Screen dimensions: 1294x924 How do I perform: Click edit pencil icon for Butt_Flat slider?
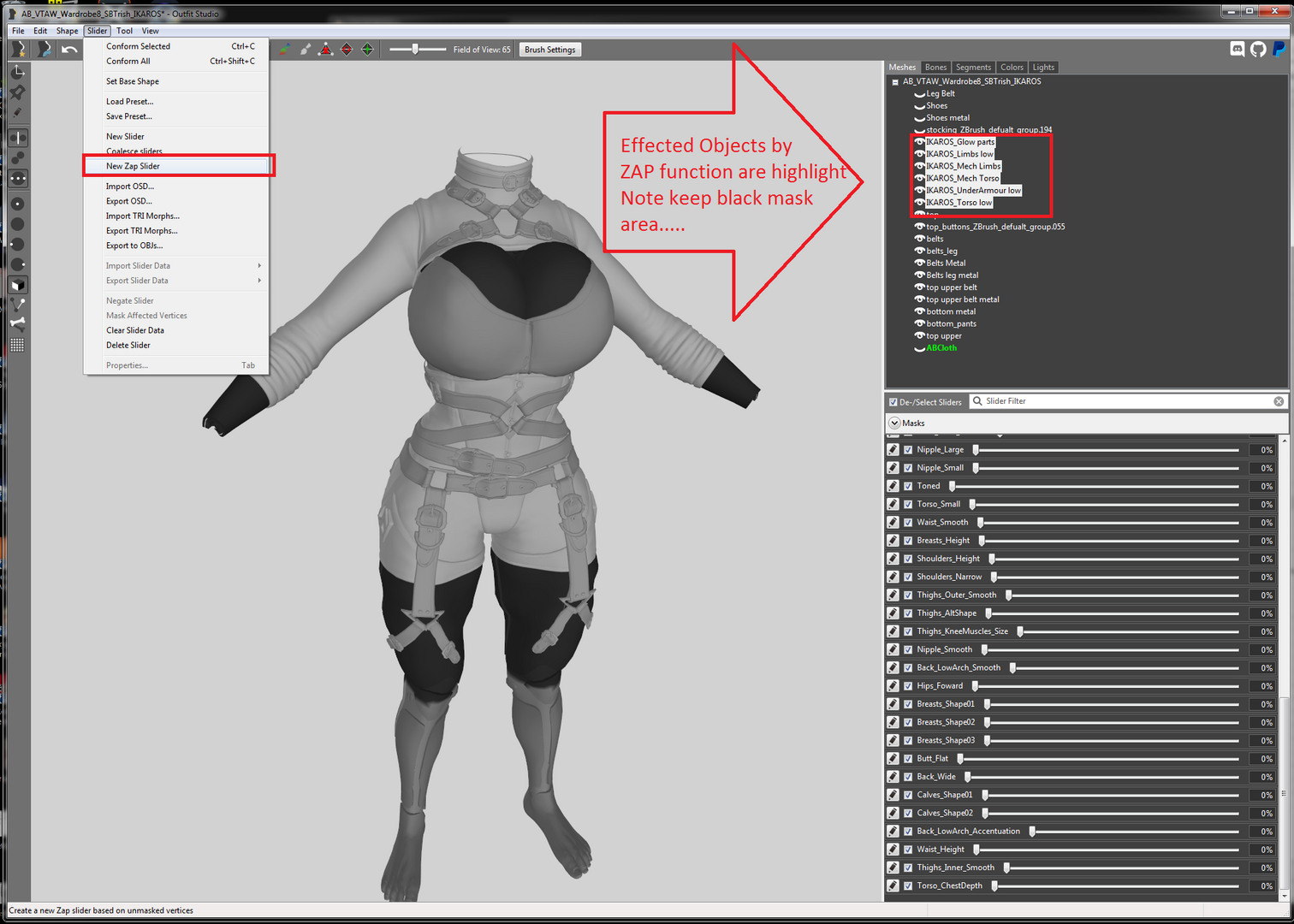893,759
